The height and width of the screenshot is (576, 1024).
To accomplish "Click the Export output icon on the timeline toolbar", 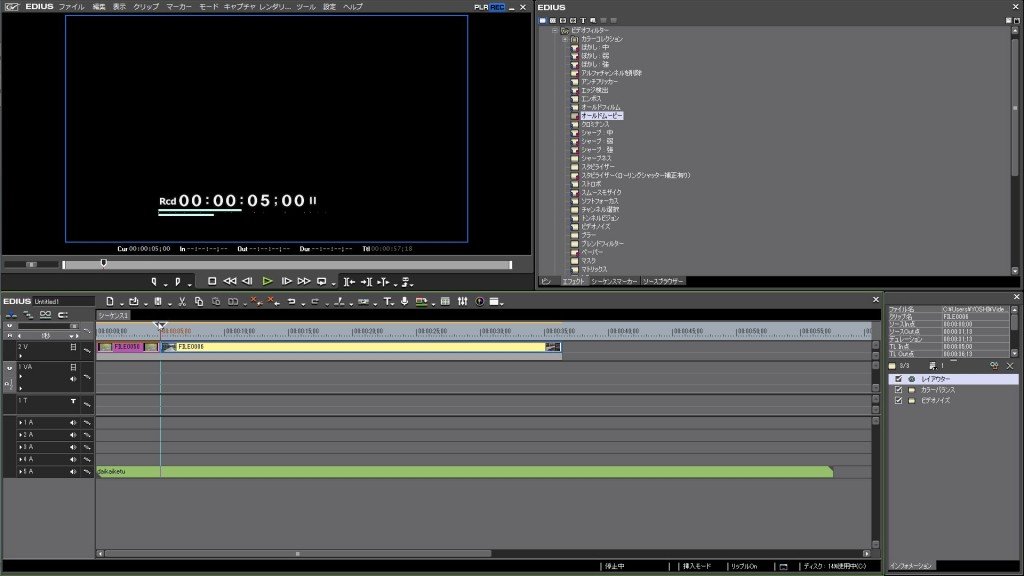I will (421, 301).
